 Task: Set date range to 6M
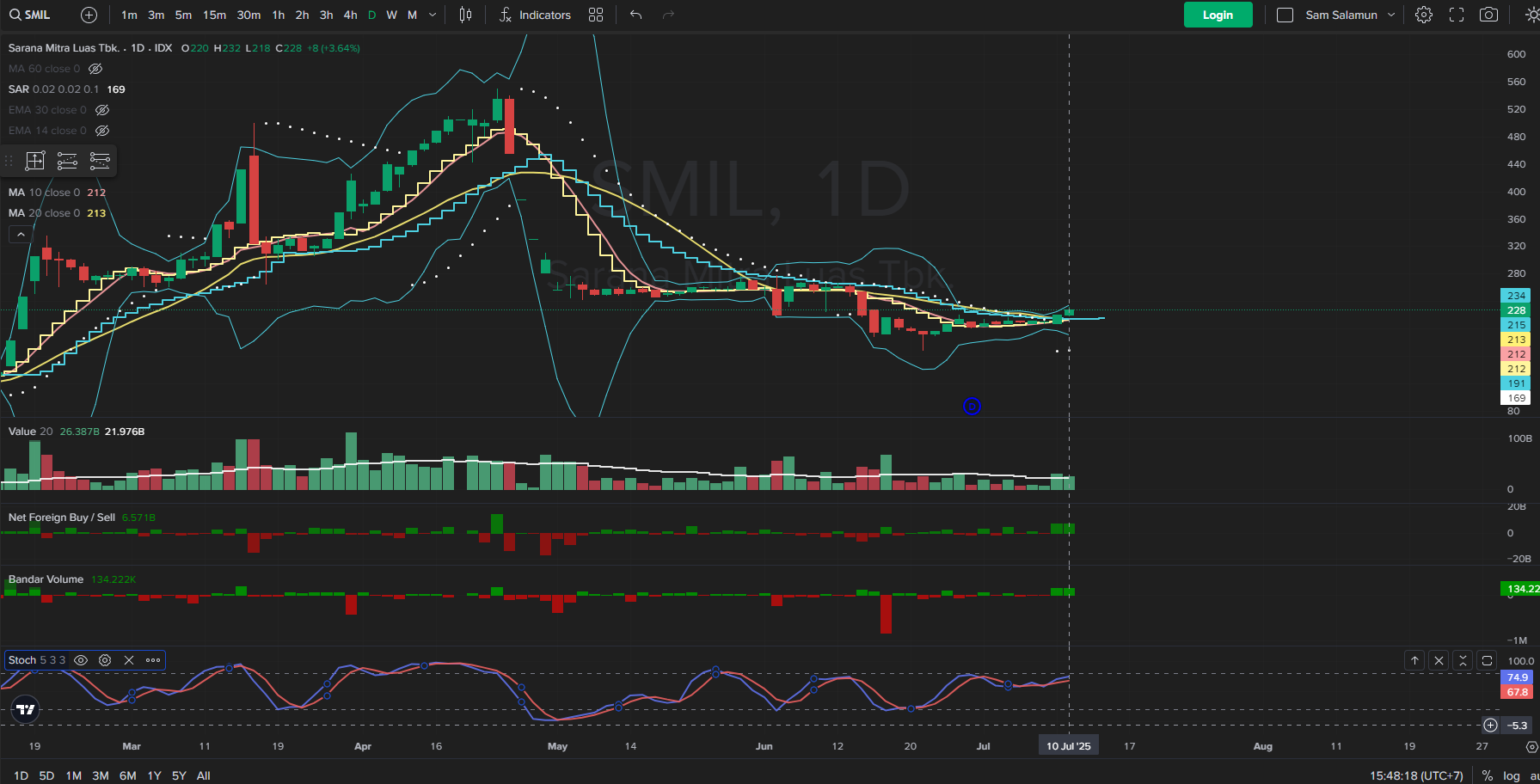point(127,775)
